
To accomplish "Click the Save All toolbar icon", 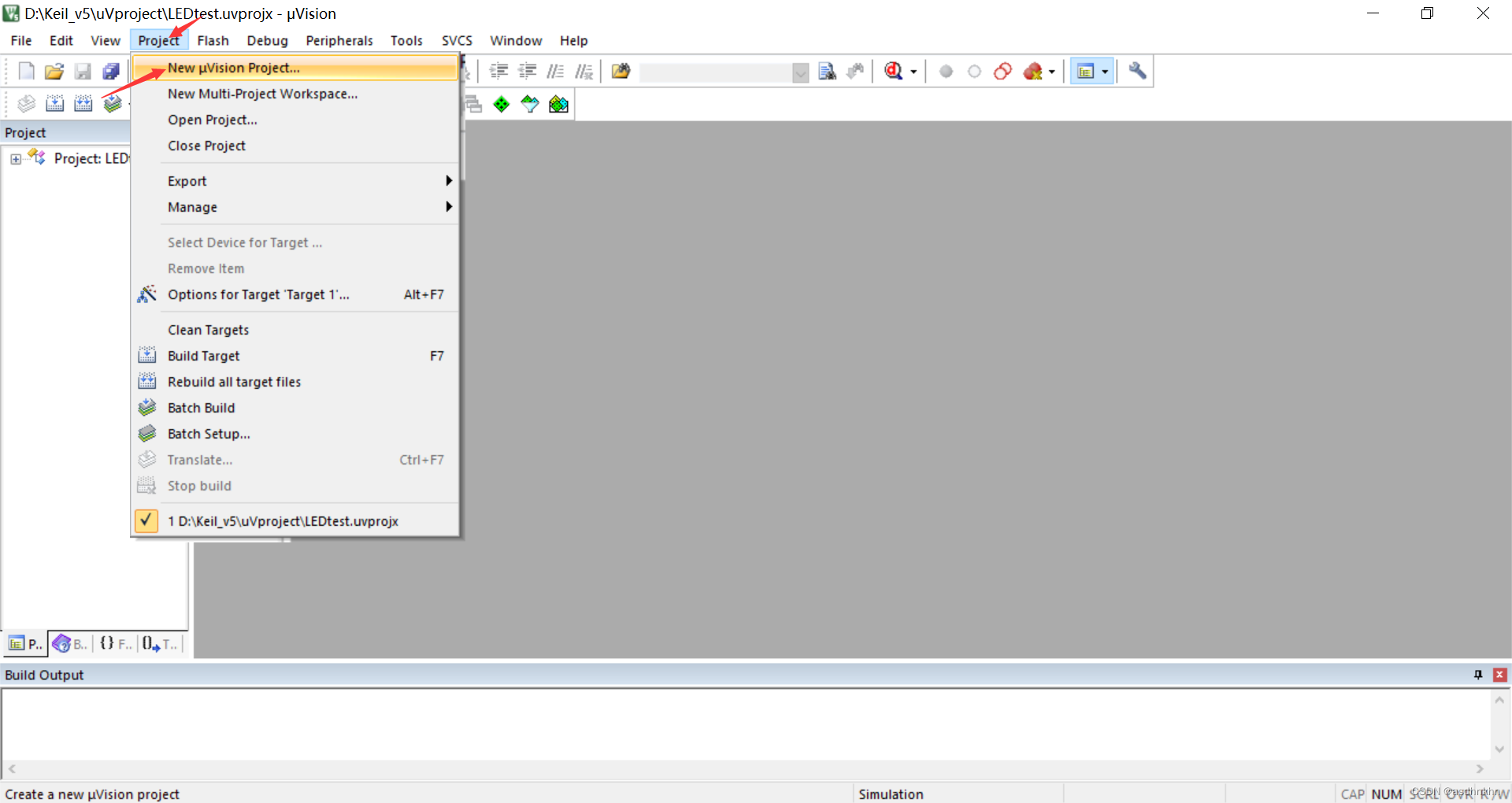I will pos(111,72).
